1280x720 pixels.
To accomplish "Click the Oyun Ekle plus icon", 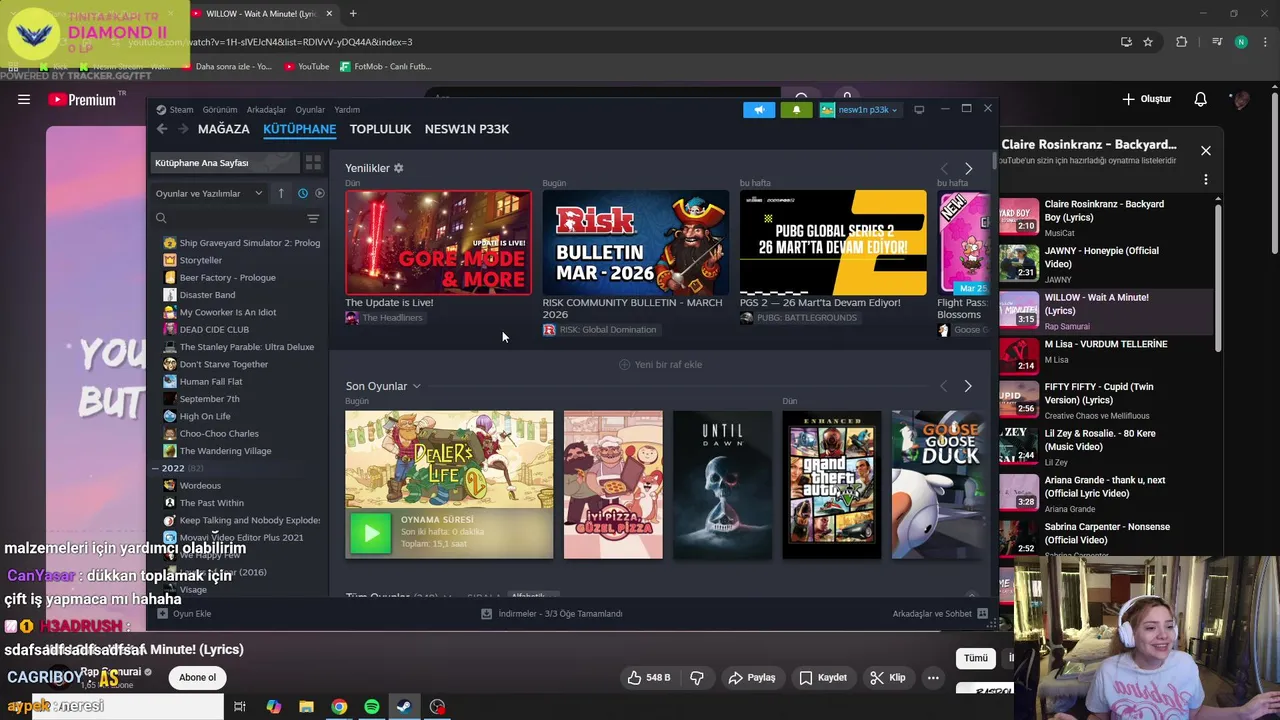I will [163, 614].
